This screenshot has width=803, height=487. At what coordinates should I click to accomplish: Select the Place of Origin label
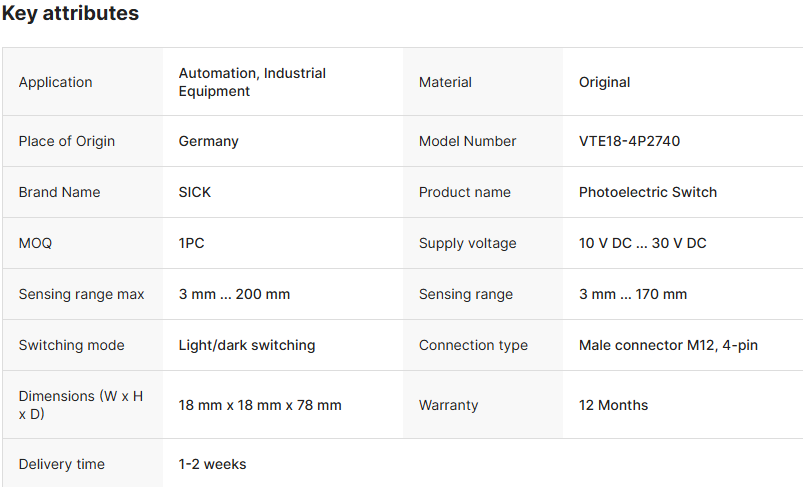click(x=66, y=141)
